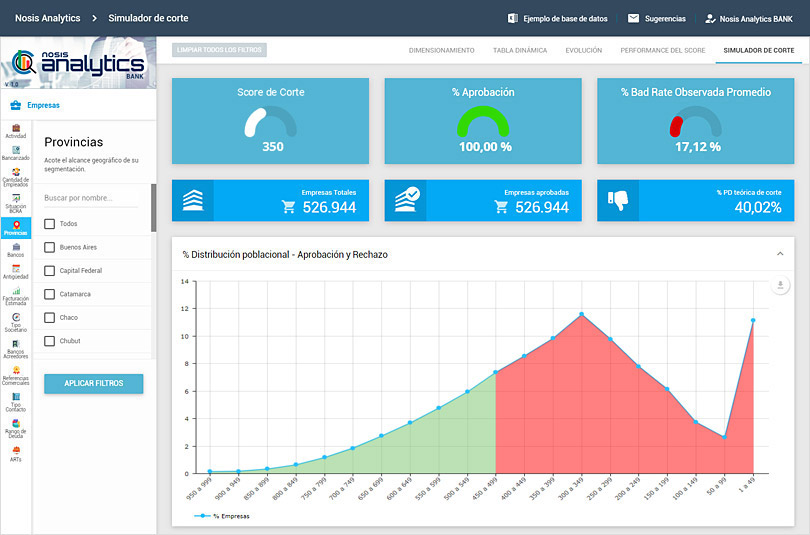810x535 pixels.
Task: Select the Simulador de Corte tab
Action: [759, 50]
